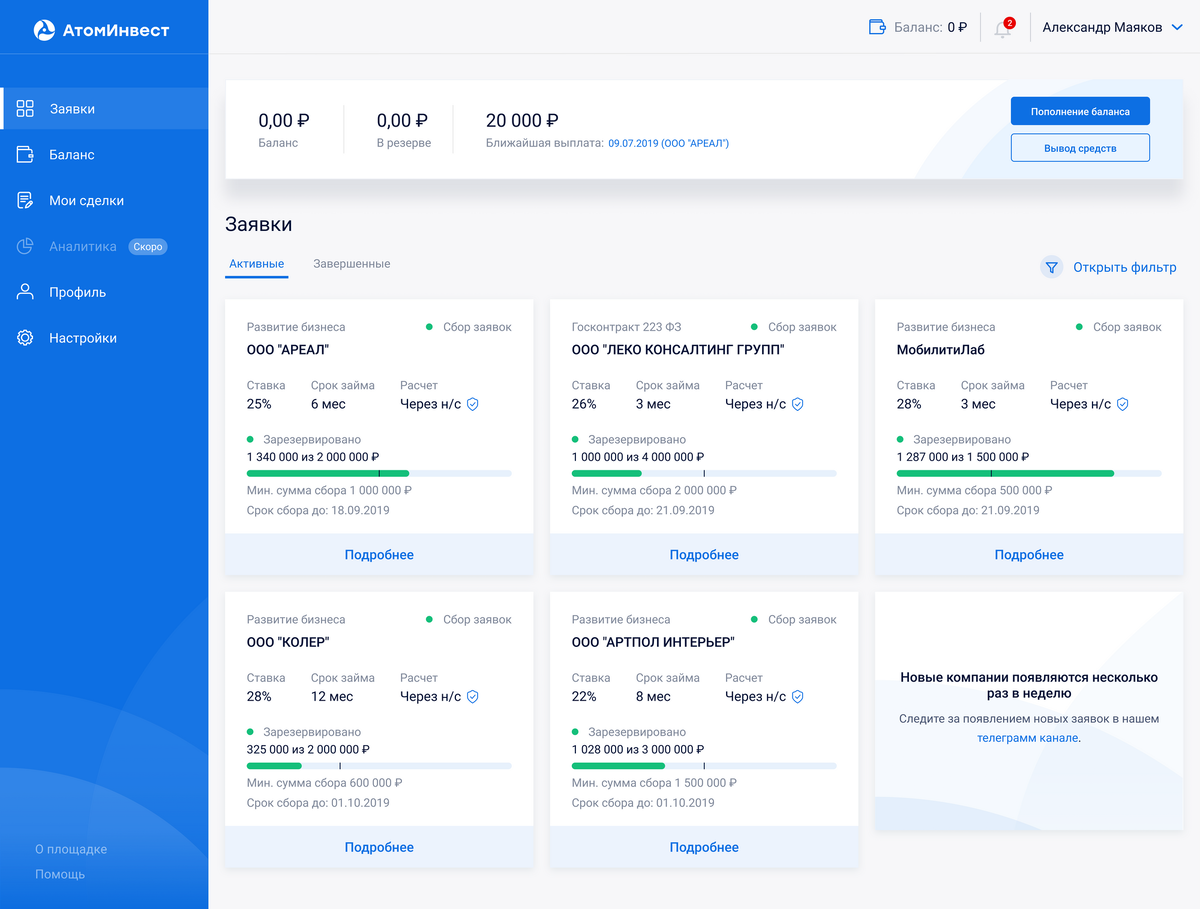Click the Мои сделки document icon
Viewport: 1200px width, 909px height.
(x=26, y=200)
